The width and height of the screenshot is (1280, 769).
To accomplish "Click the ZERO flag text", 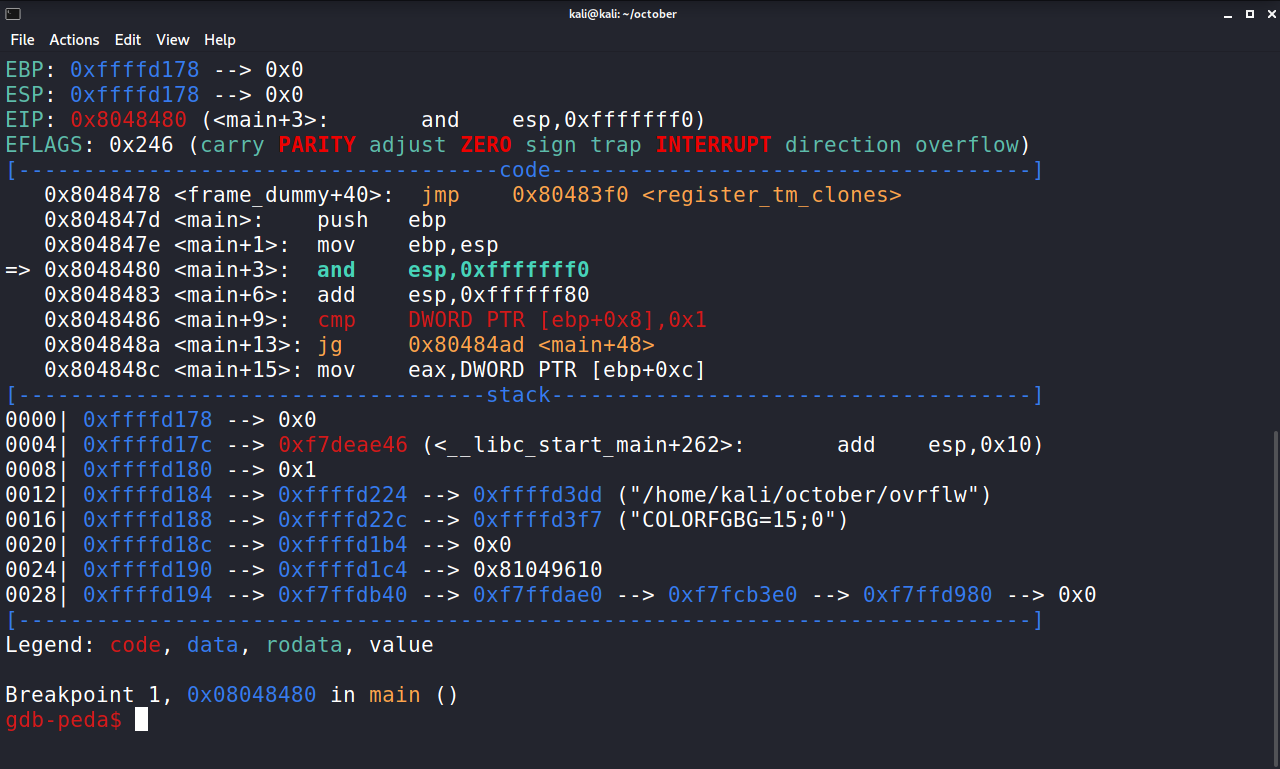I will pos(486,145).
